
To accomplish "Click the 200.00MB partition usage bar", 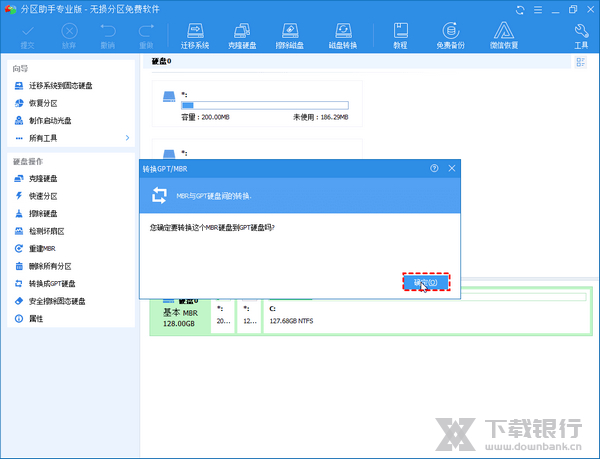I will tap(265, 105).
